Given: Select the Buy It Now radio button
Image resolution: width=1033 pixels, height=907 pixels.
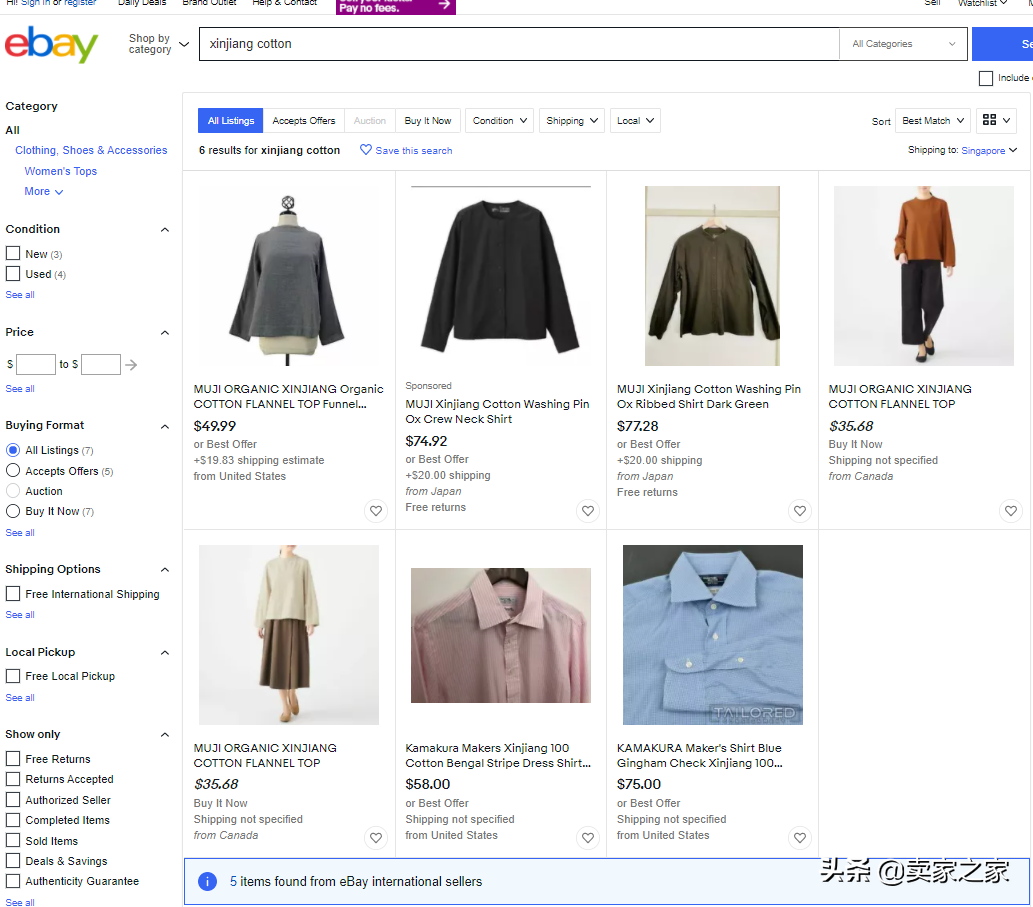Looking at the screenshot, I should click(x=11, y=511).
